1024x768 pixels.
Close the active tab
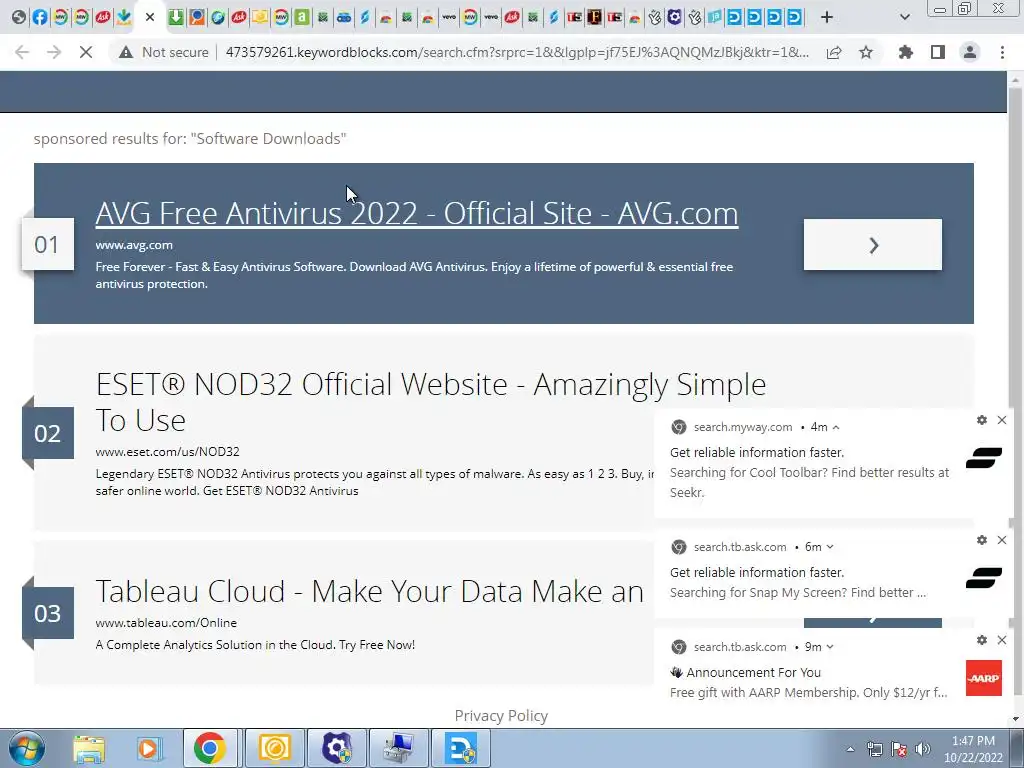pos(150,18)
